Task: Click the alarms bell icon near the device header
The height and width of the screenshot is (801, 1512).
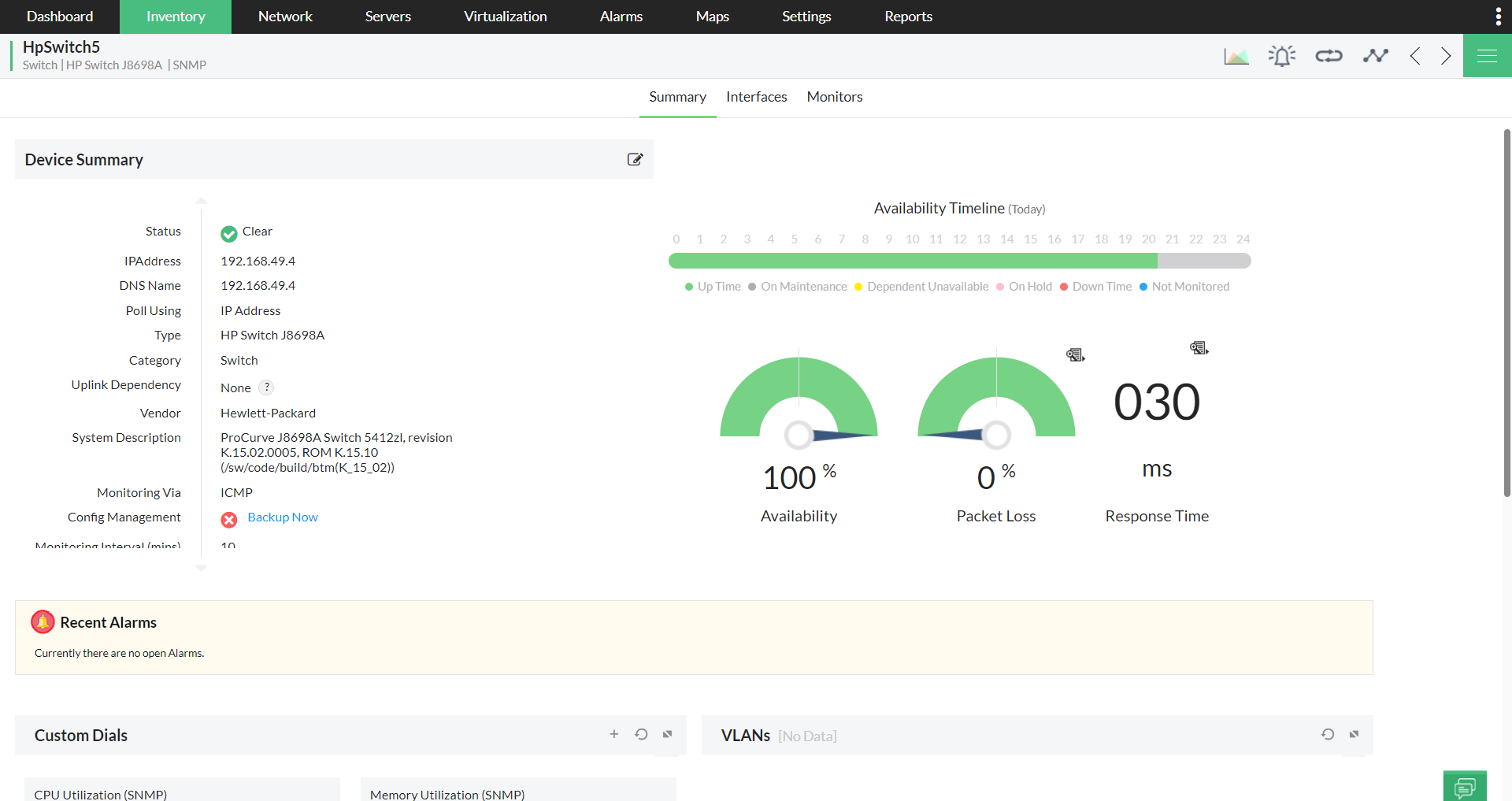Action: (1282, 55)
